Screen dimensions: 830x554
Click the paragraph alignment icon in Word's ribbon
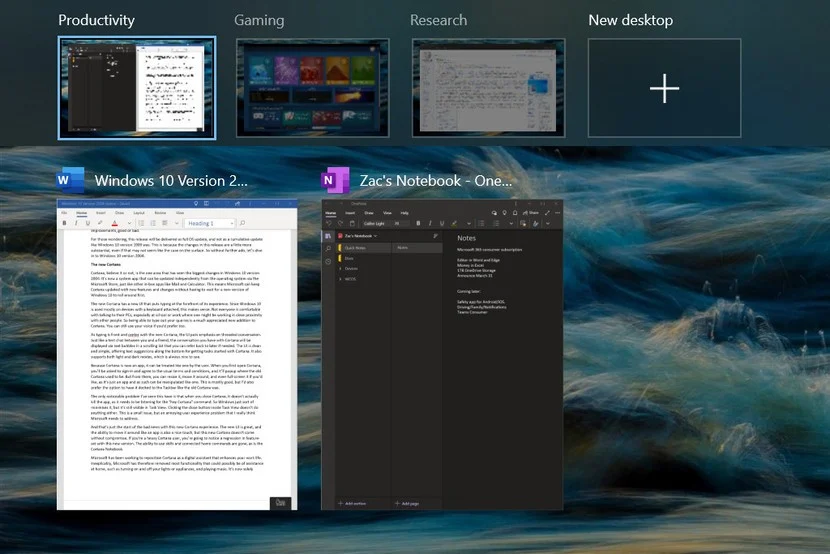(x=165, y=223)
